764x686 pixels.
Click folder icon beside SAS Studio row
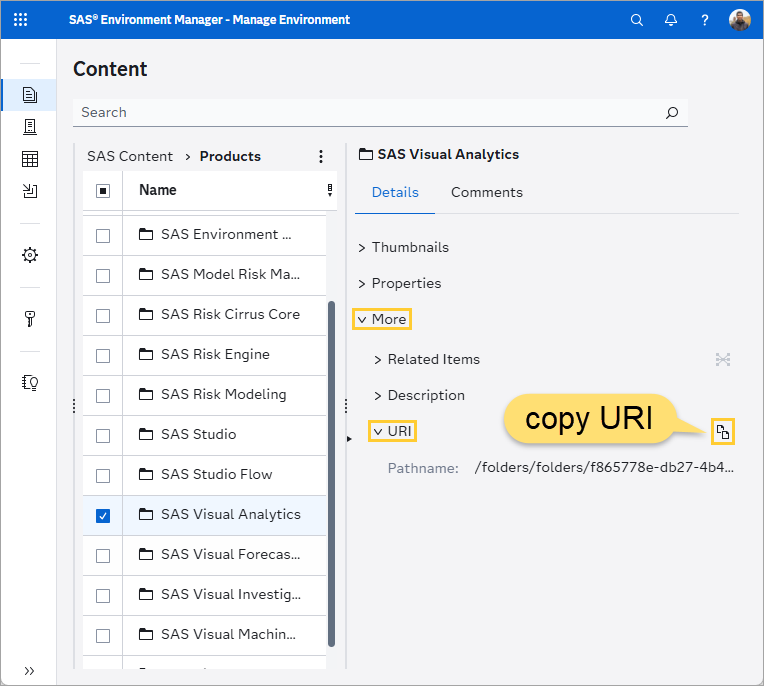coord(146,434)
